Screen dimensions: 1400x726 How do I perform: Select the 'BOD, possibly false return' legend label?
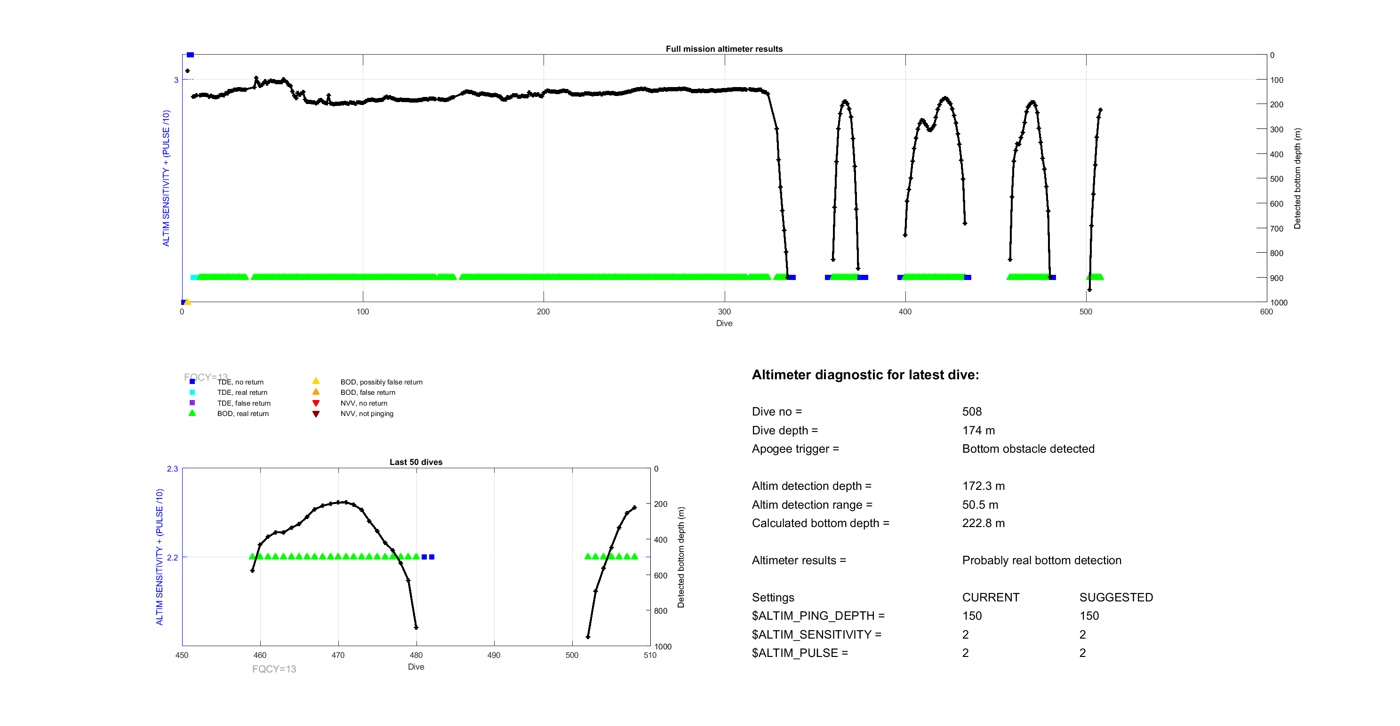click(381, 382)
